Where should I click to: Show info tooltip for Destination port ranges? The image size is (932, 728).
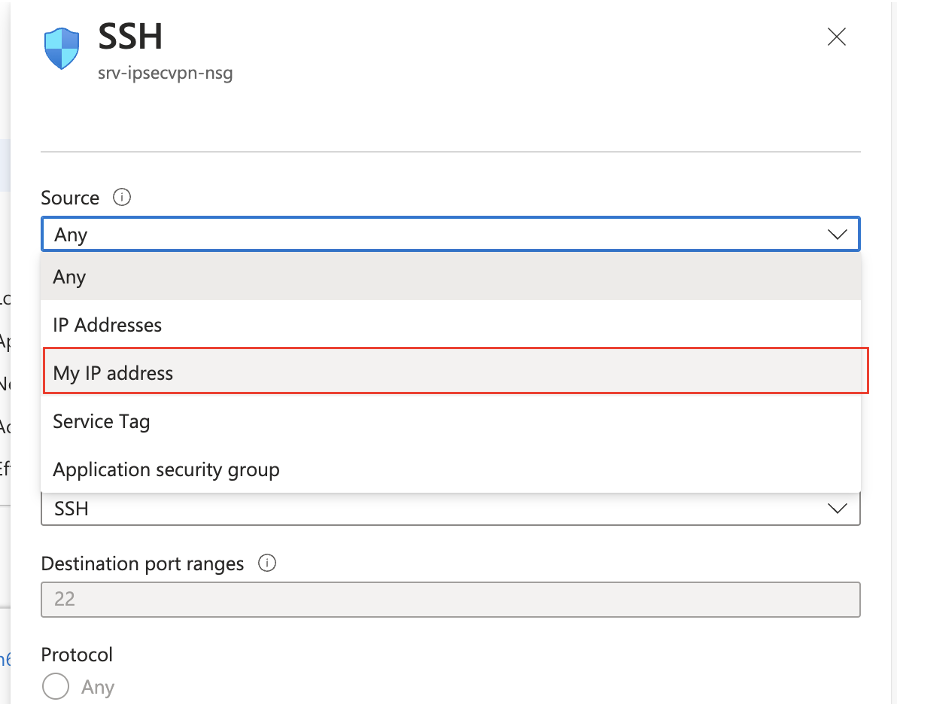[267, 562]
